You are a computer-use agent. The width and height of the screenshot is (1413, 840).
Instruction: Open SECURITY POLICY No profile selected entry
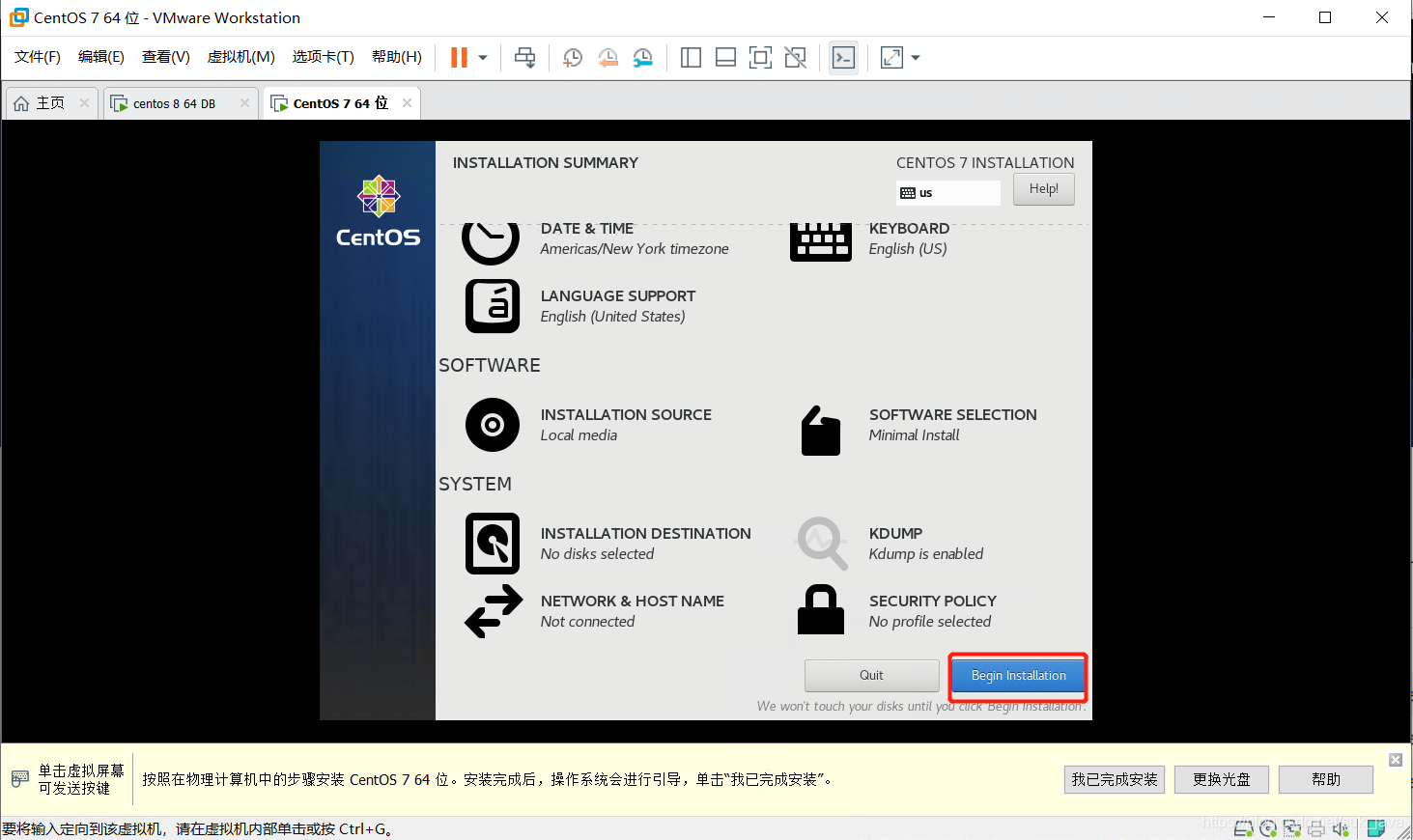(932, 611)
